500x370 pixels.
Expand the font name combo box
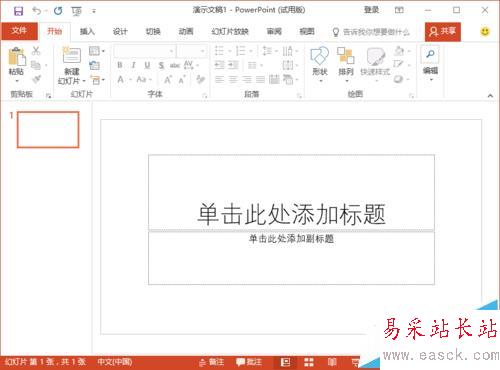(x=145, y=51)
